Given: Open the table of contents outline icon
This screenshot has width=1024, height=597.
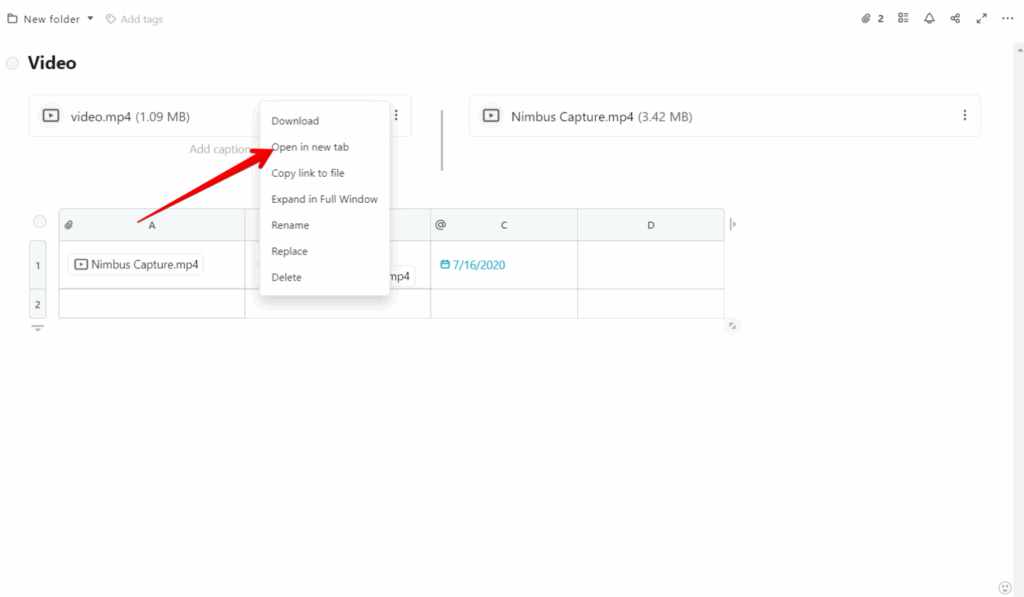Looking at the screenshot, I should (903, 18).
